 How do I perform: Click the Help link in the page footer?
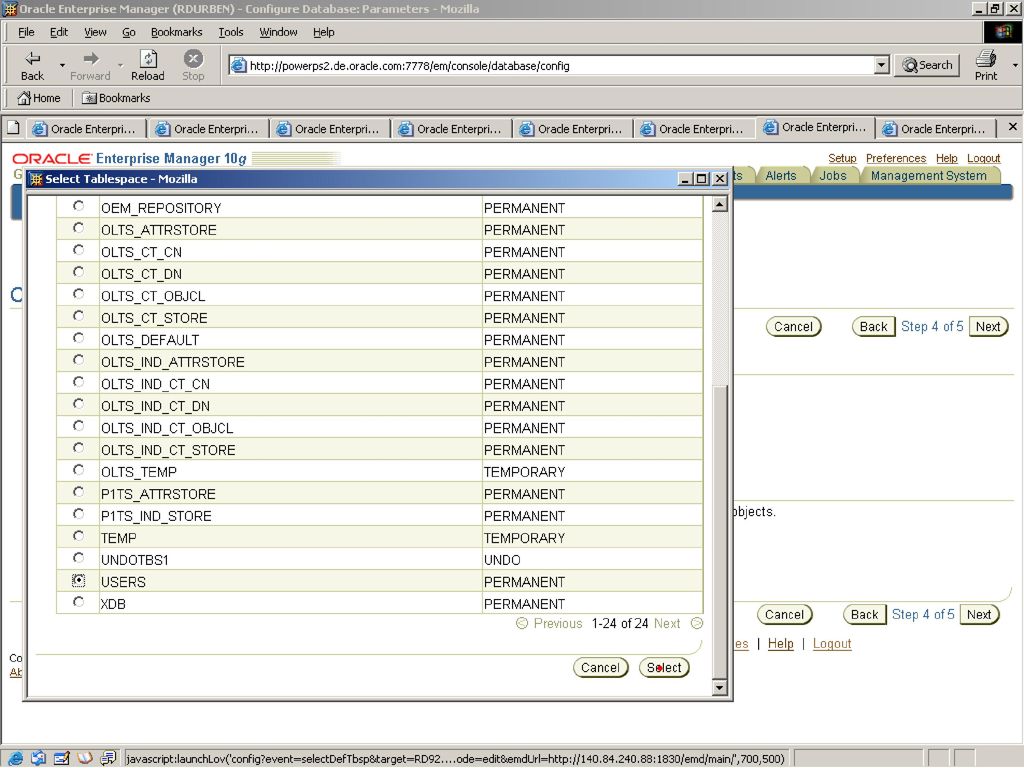pos(780,643)
